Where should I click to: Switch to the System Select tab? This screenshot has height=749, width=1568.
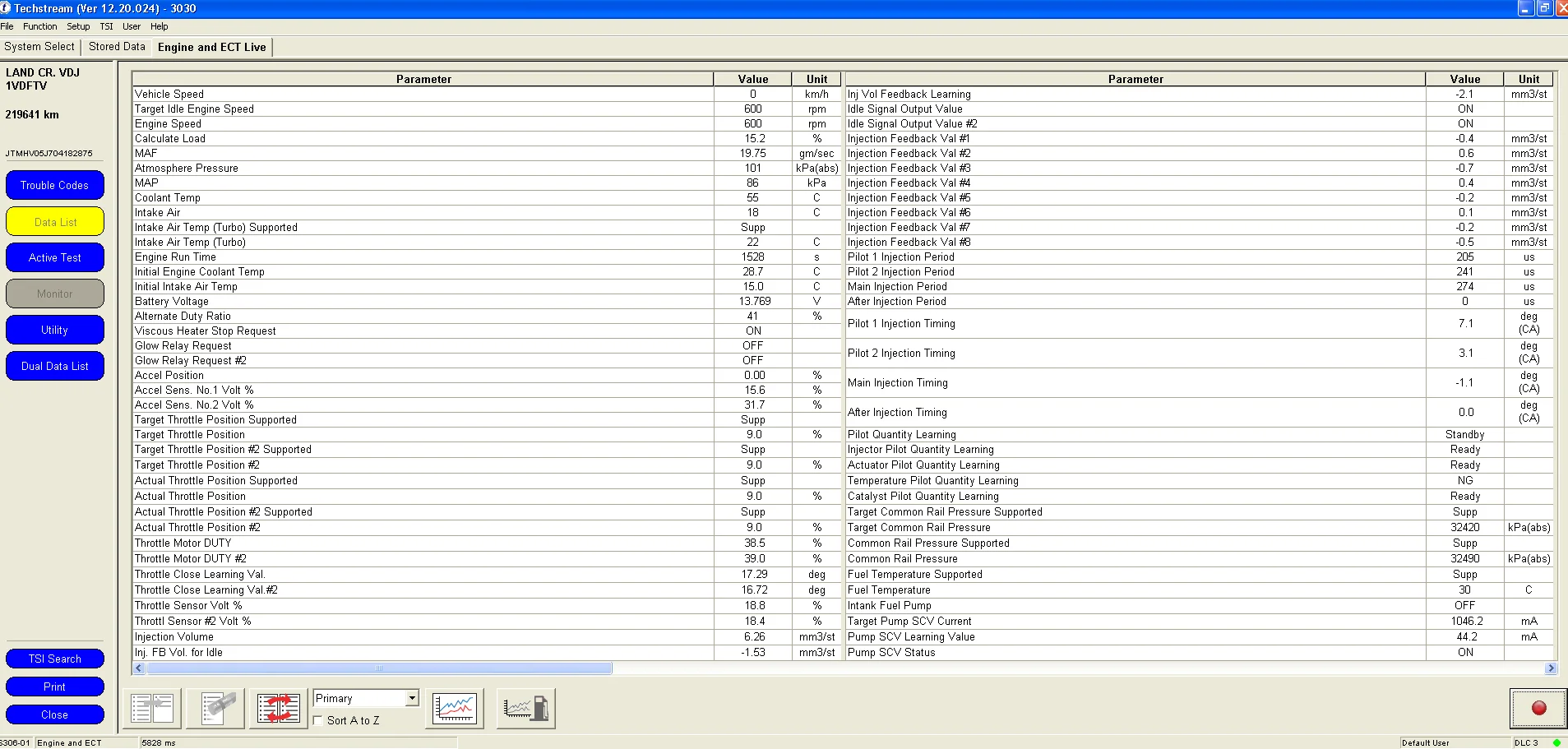(x=39, y=47)
